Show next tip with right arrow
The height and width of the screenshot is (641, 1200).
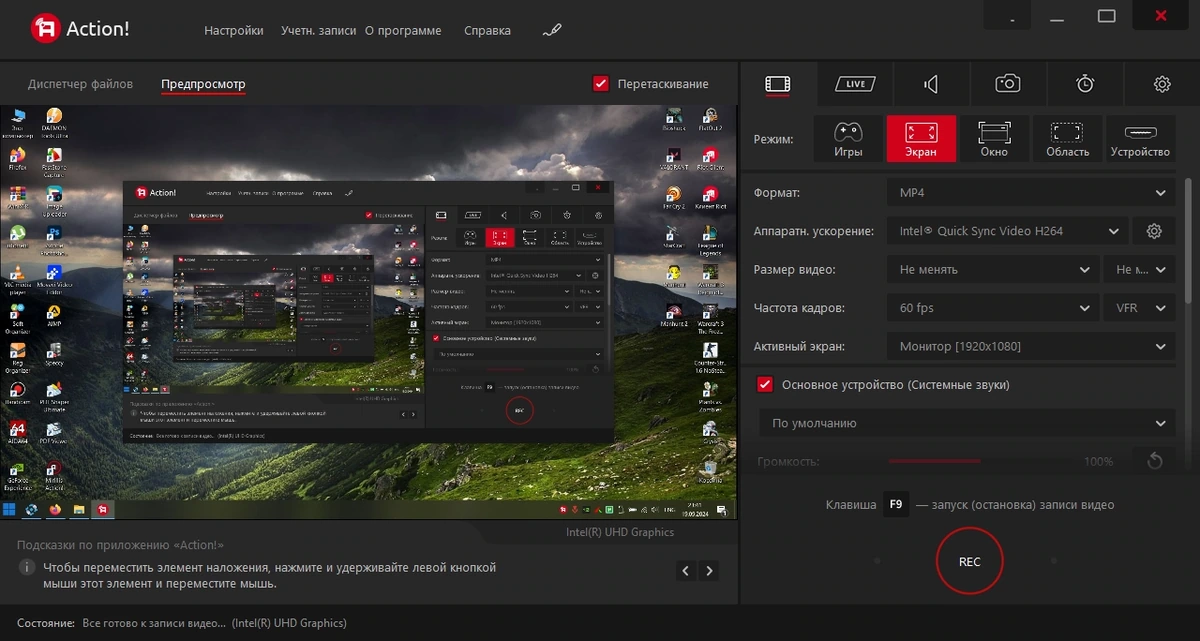(709, 571)
